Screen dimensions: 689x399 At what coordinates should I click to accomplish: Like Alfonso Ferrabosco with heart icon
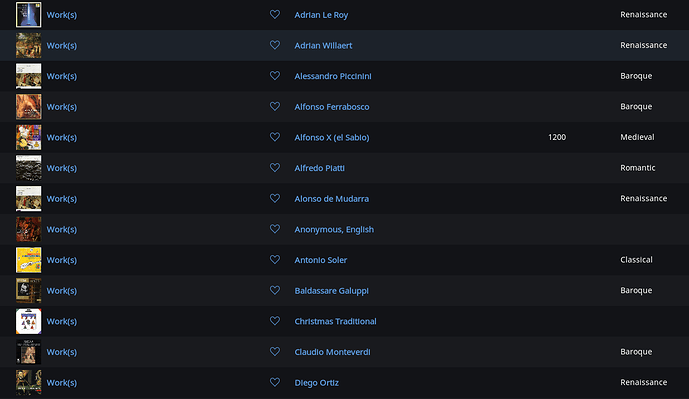[275, 106]
